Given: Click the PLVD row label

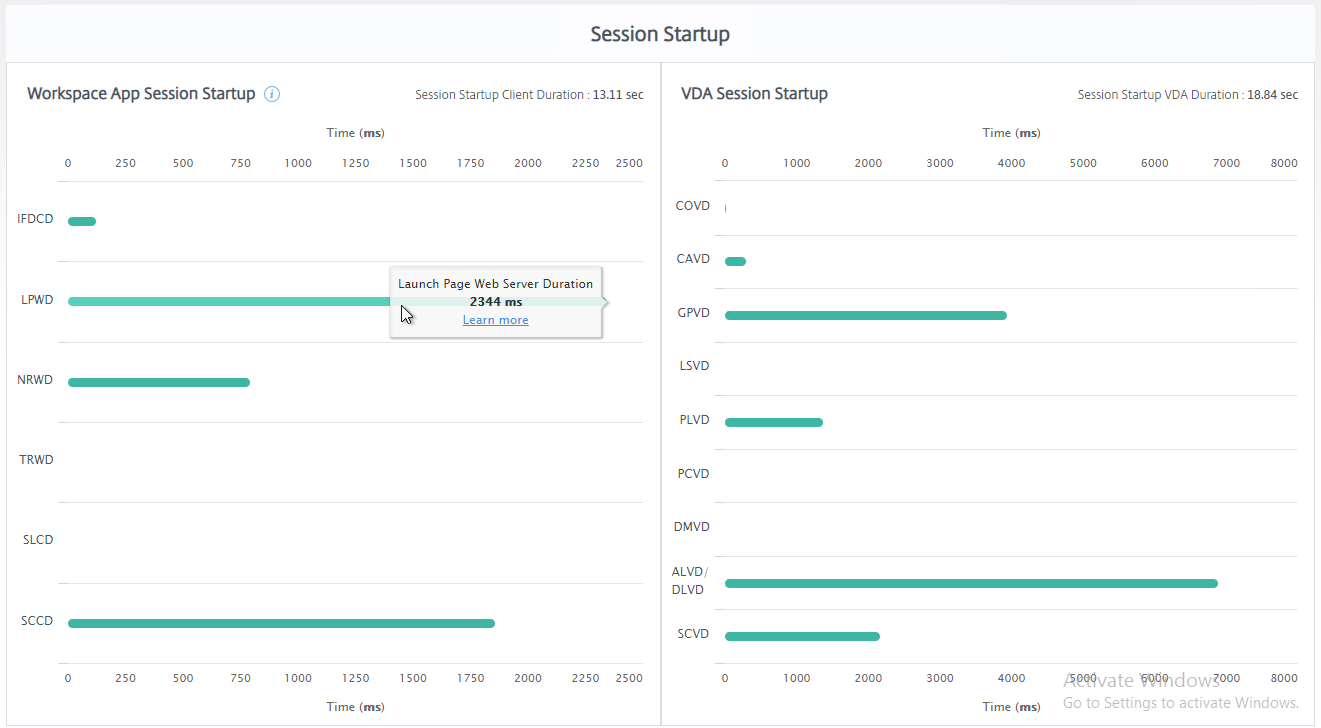Looking at the screenshot, I should click(694, 420).
